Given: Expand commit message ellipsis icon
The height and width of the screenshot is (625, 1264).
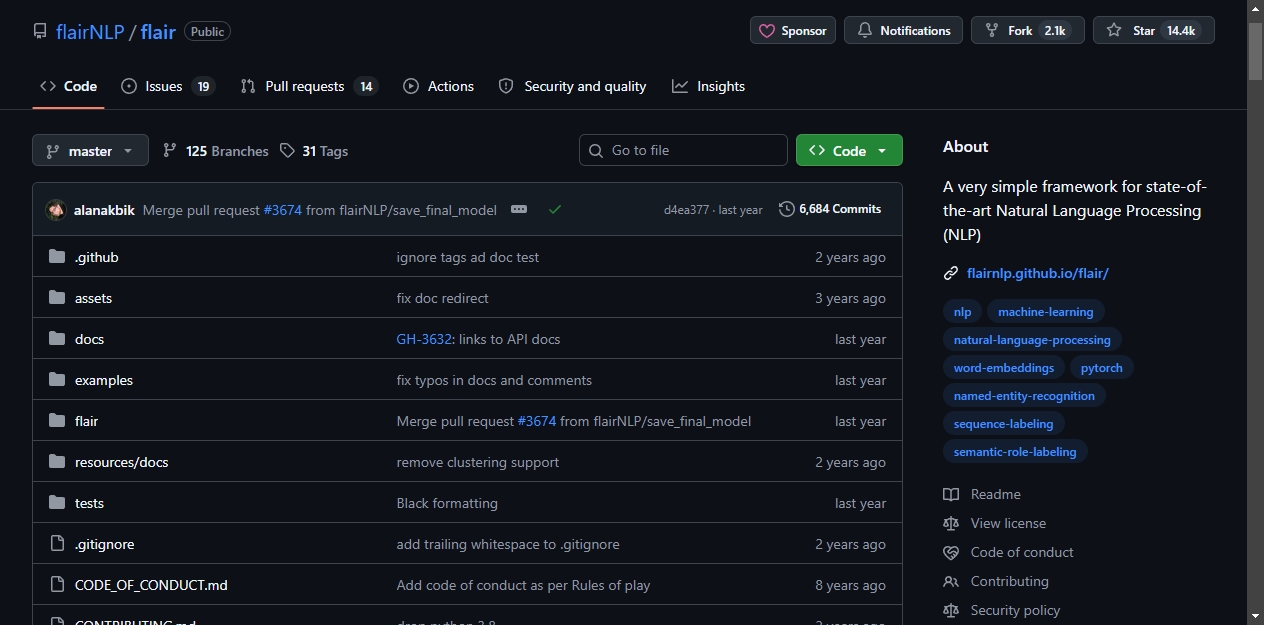Looking at the screenshot, I should coord(518,209).
